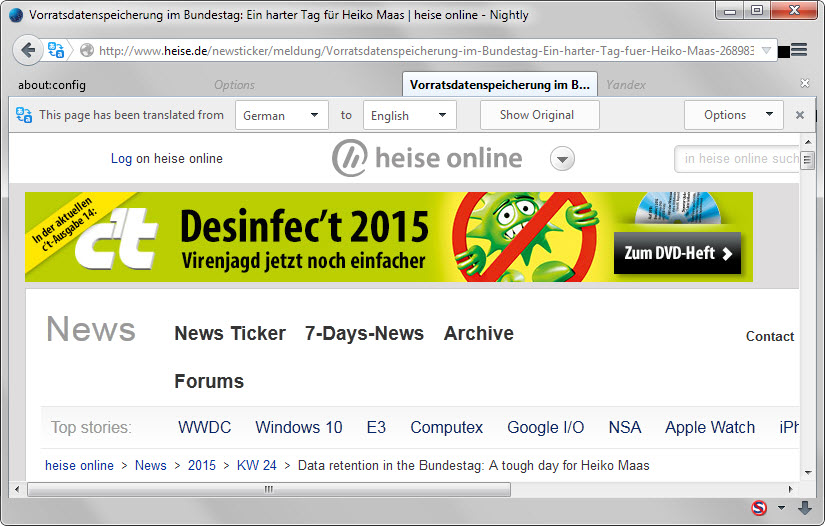Click the globe site identity icon
Image resolution: width=825 pixels, height=526 pixels.
pos(86,50)
